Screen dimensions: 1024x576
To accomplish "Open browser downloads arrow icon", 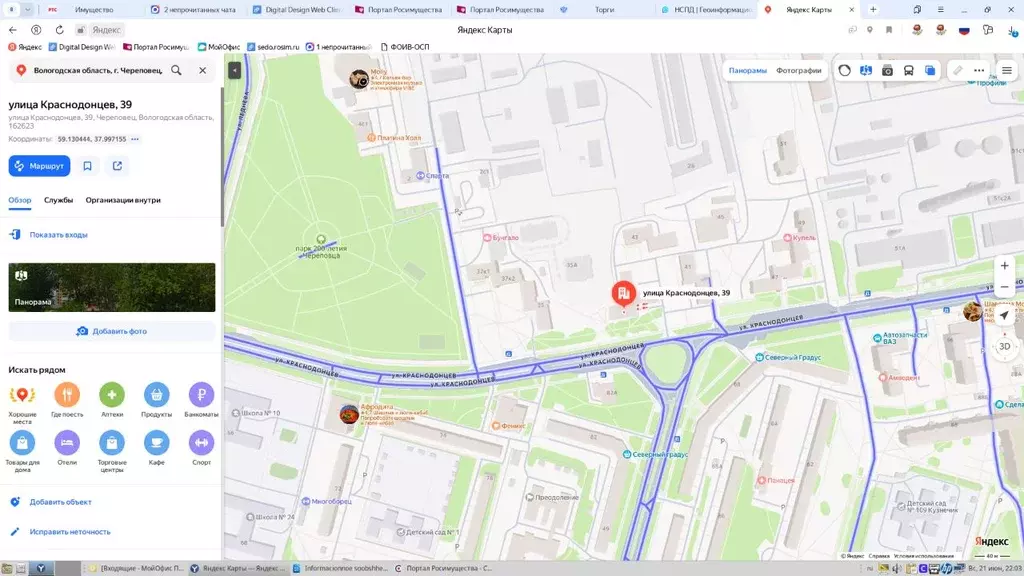I will point(1012,30).
